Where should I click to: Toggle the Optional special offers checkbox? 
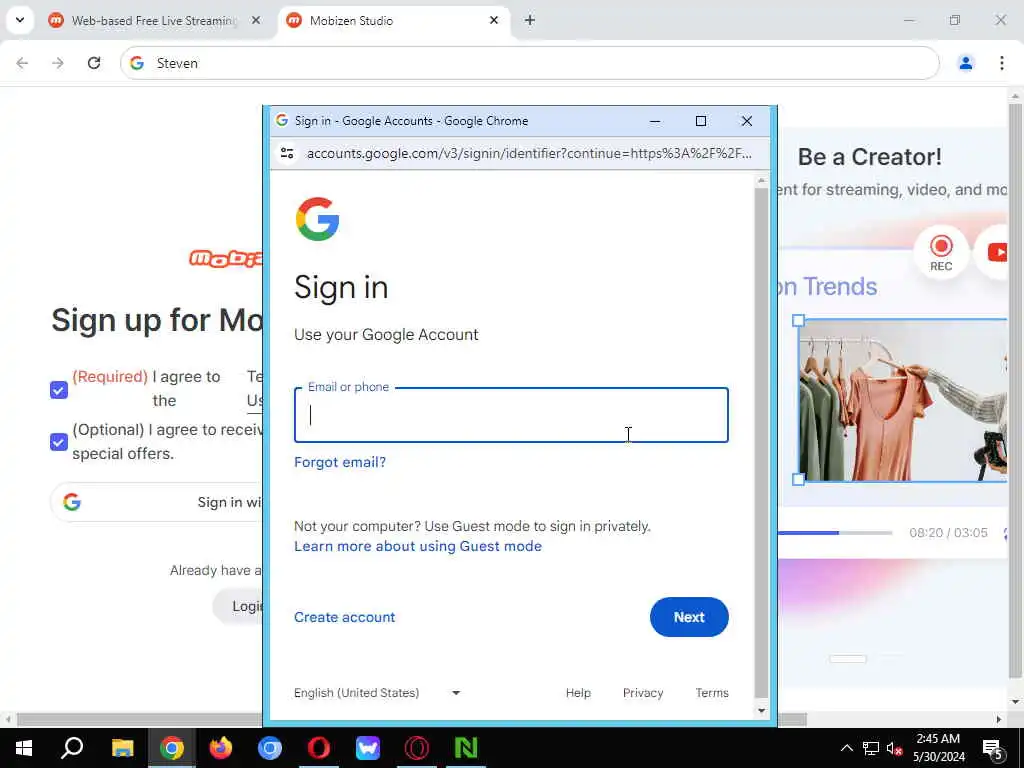click(x=59, y=442)
